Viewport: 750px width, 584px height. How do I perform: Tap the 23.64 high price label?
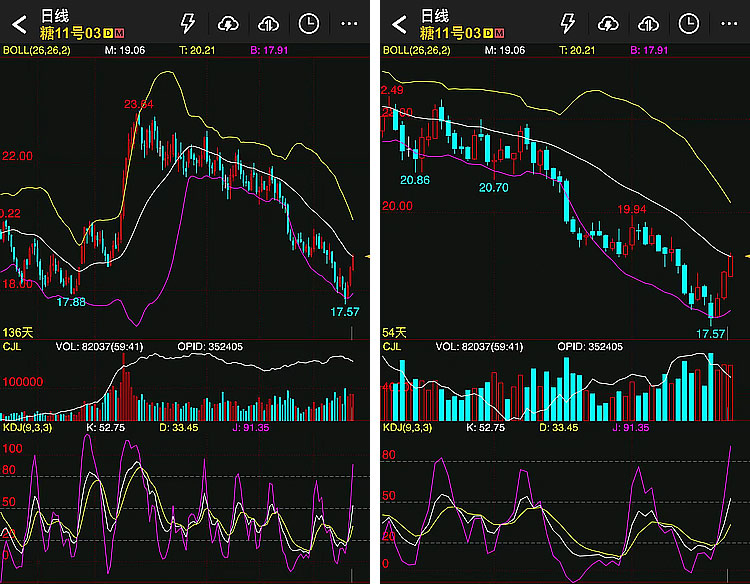pyautogui.click(x=139, y=104)
